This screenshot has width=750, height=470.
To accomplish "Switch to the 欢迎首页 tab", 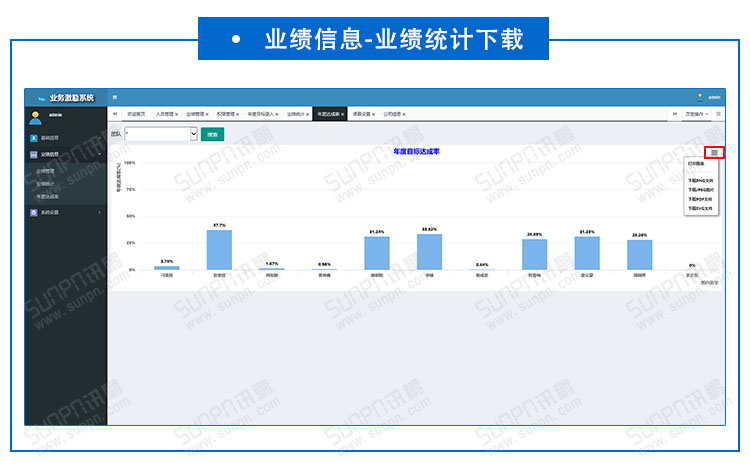I will coord(135,114).
